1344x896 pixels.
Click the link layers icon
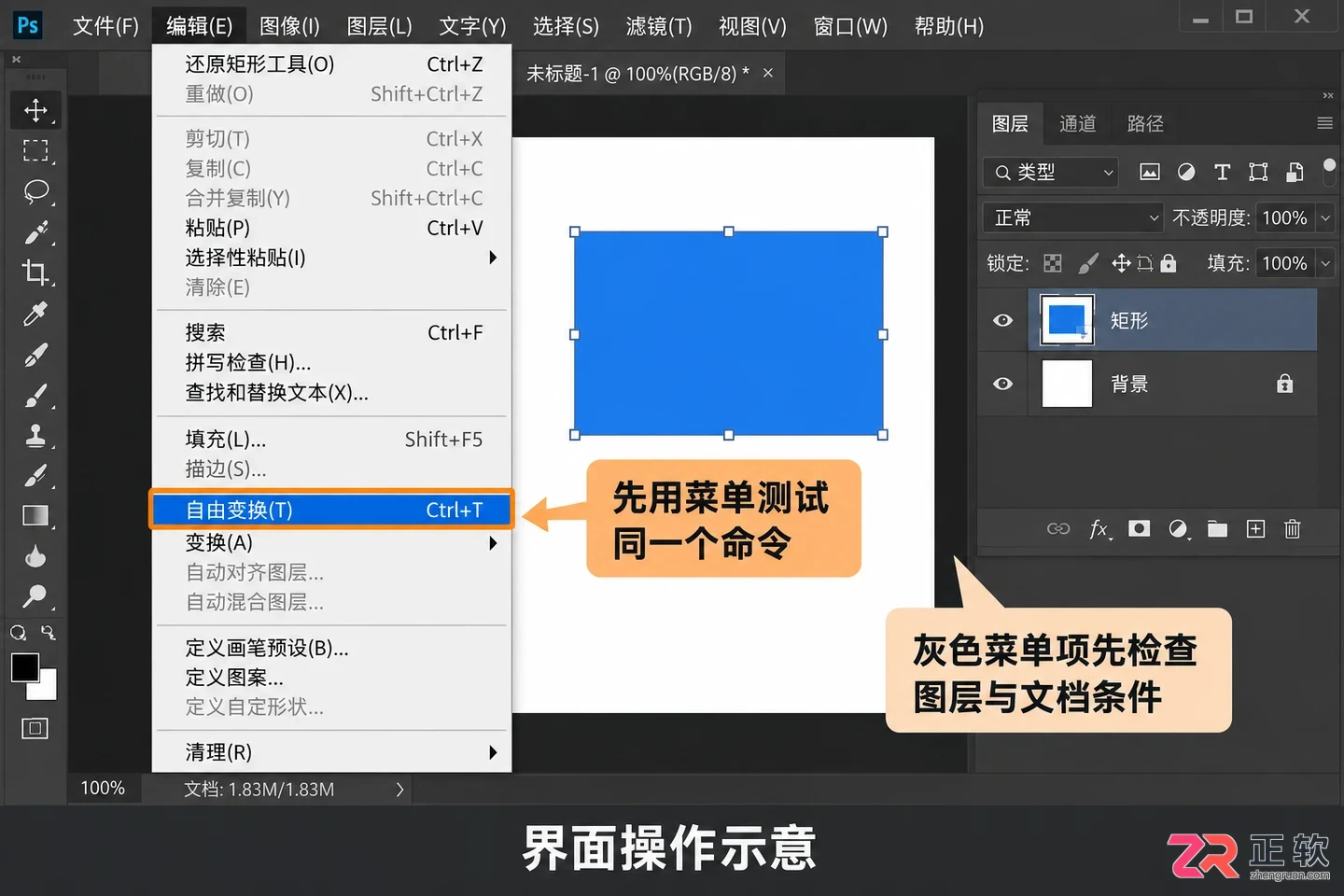click(x=1058, y=529)
